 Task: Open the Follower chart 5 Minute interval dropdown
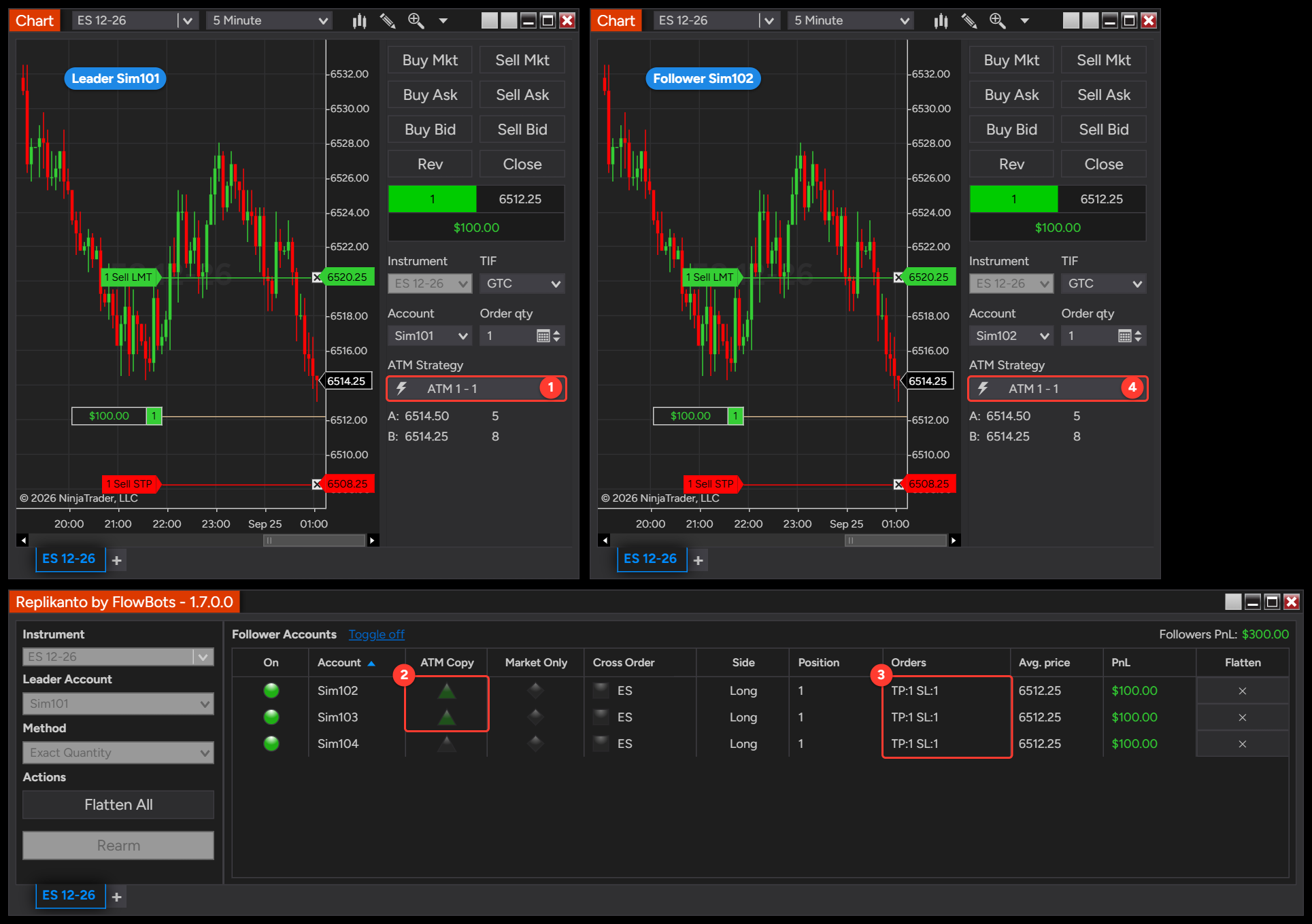click(x=852, y=21)
